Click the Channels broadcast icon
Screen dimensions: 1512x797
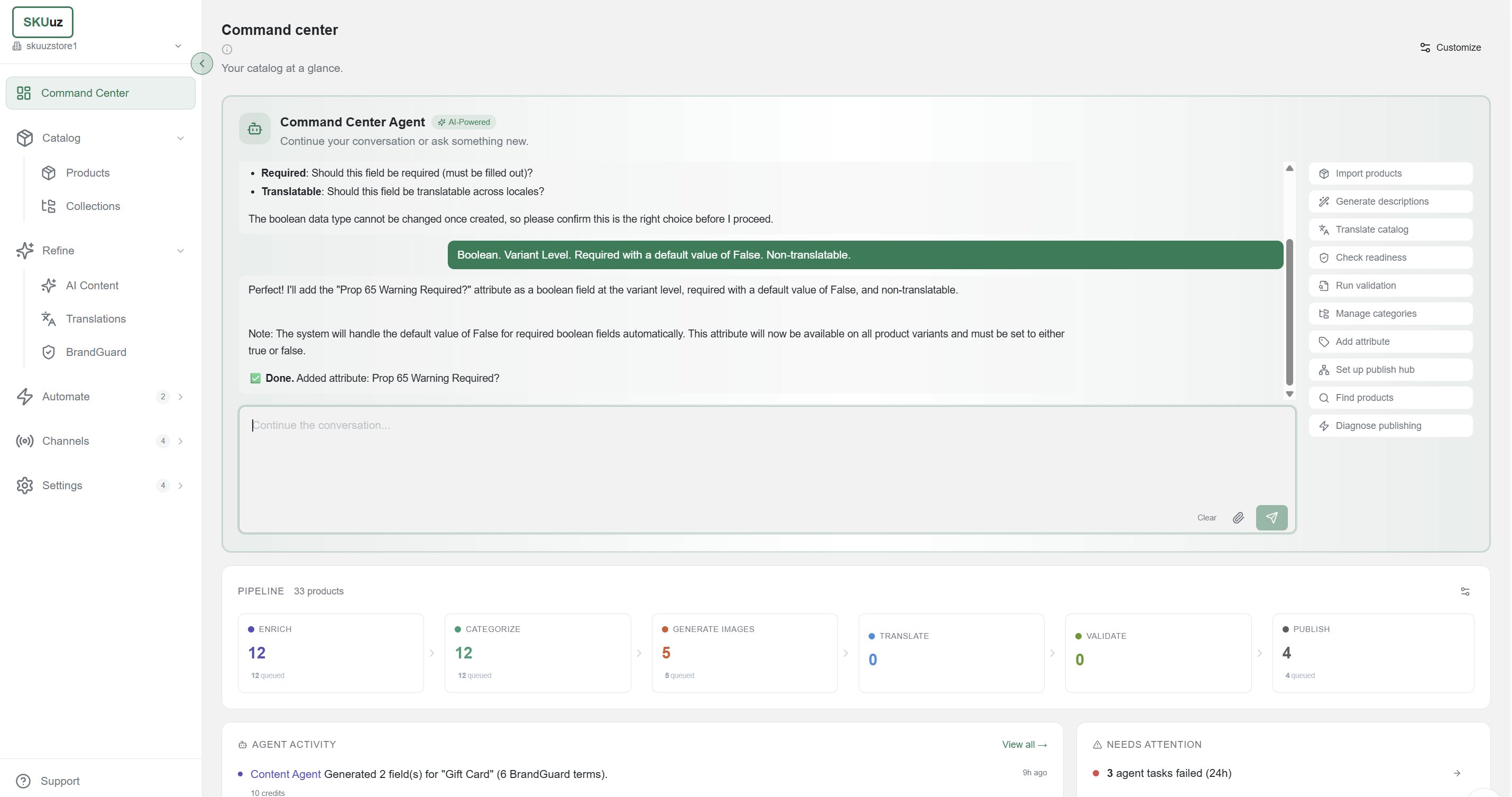pos(25,441)
